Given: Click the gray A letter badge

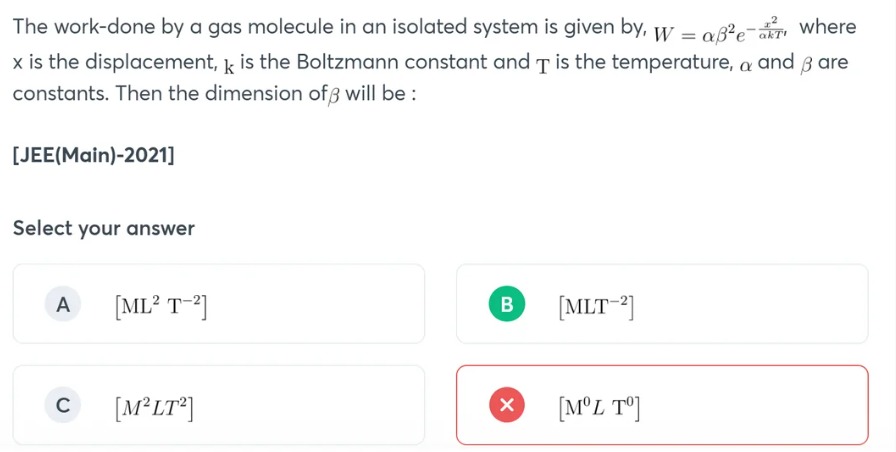Looking at the screenshot, I should pyautogui.click(x=63, y=304).
